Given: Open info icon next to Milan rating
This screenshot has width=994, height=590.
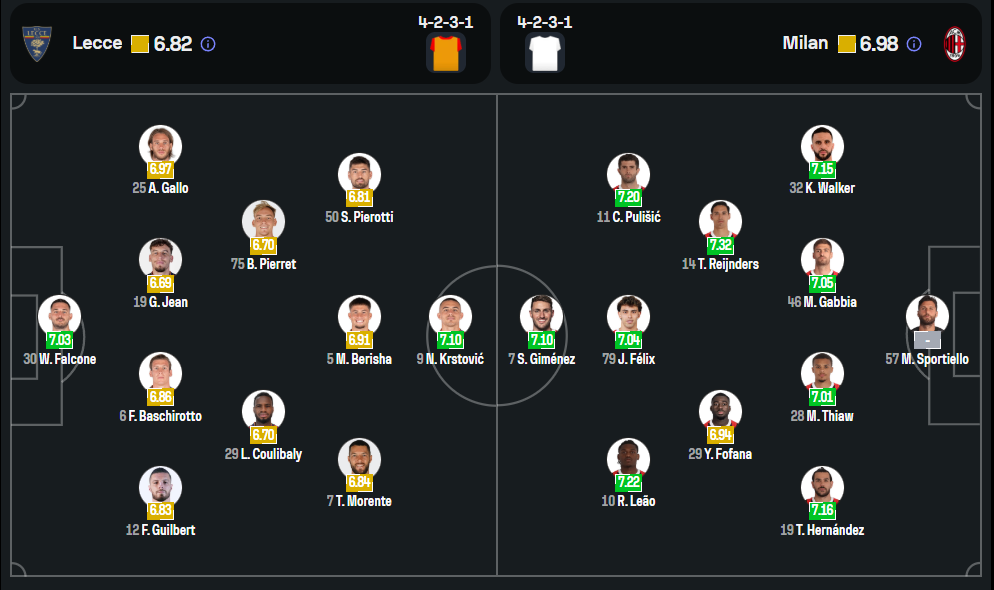Looking at the screenshot, I should [914, 44].
